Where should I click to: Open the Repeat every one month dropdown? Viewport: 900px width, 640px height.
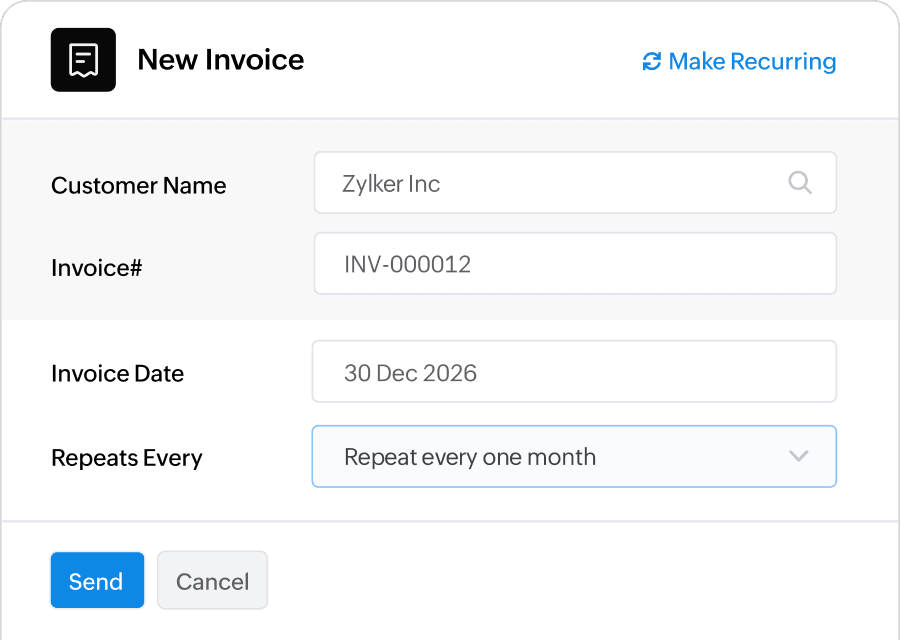pyautogui.click(x=574, y=456)
